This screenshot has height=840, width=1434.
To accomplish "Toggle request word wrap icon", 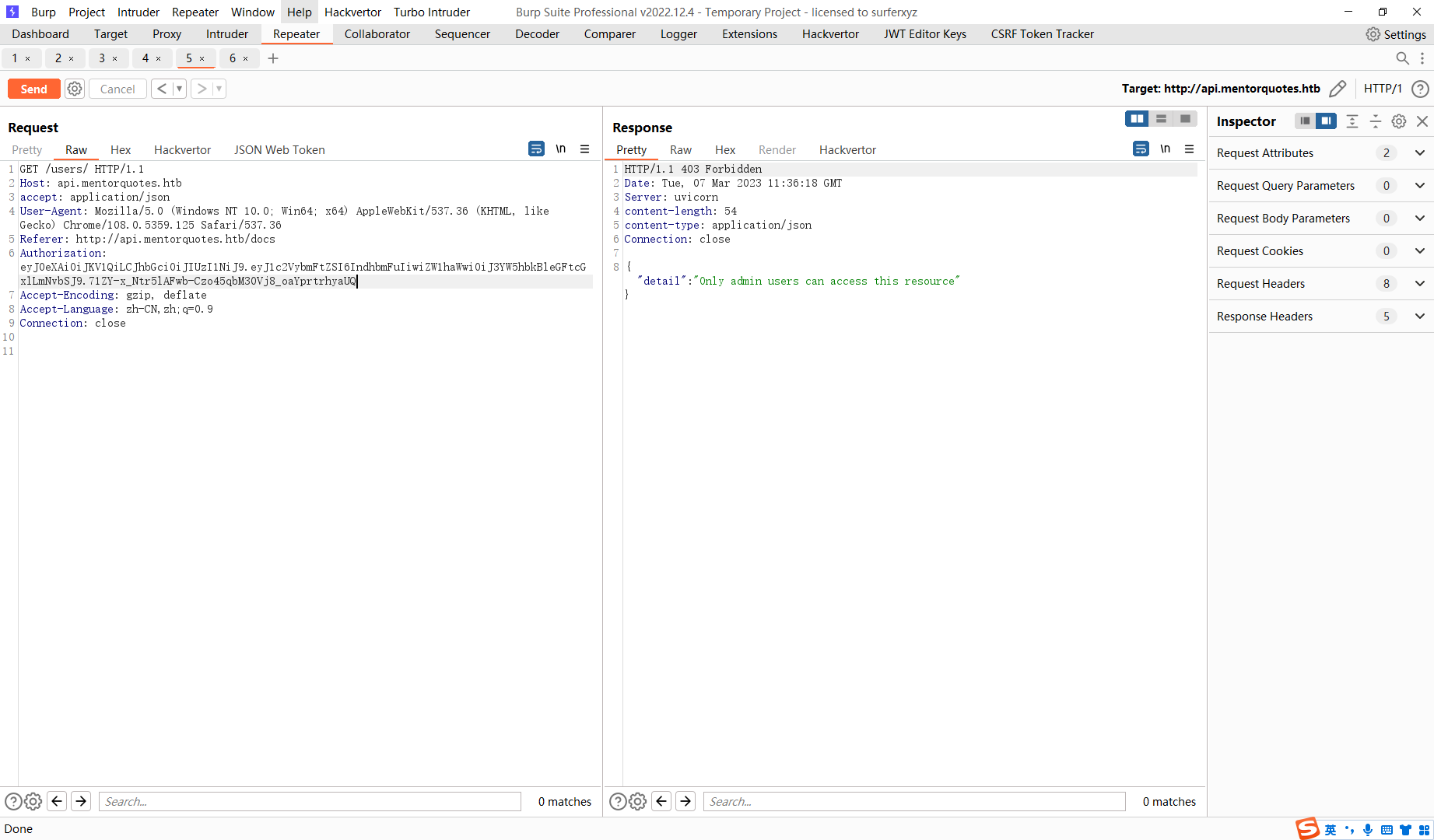I will click(536, 149).
